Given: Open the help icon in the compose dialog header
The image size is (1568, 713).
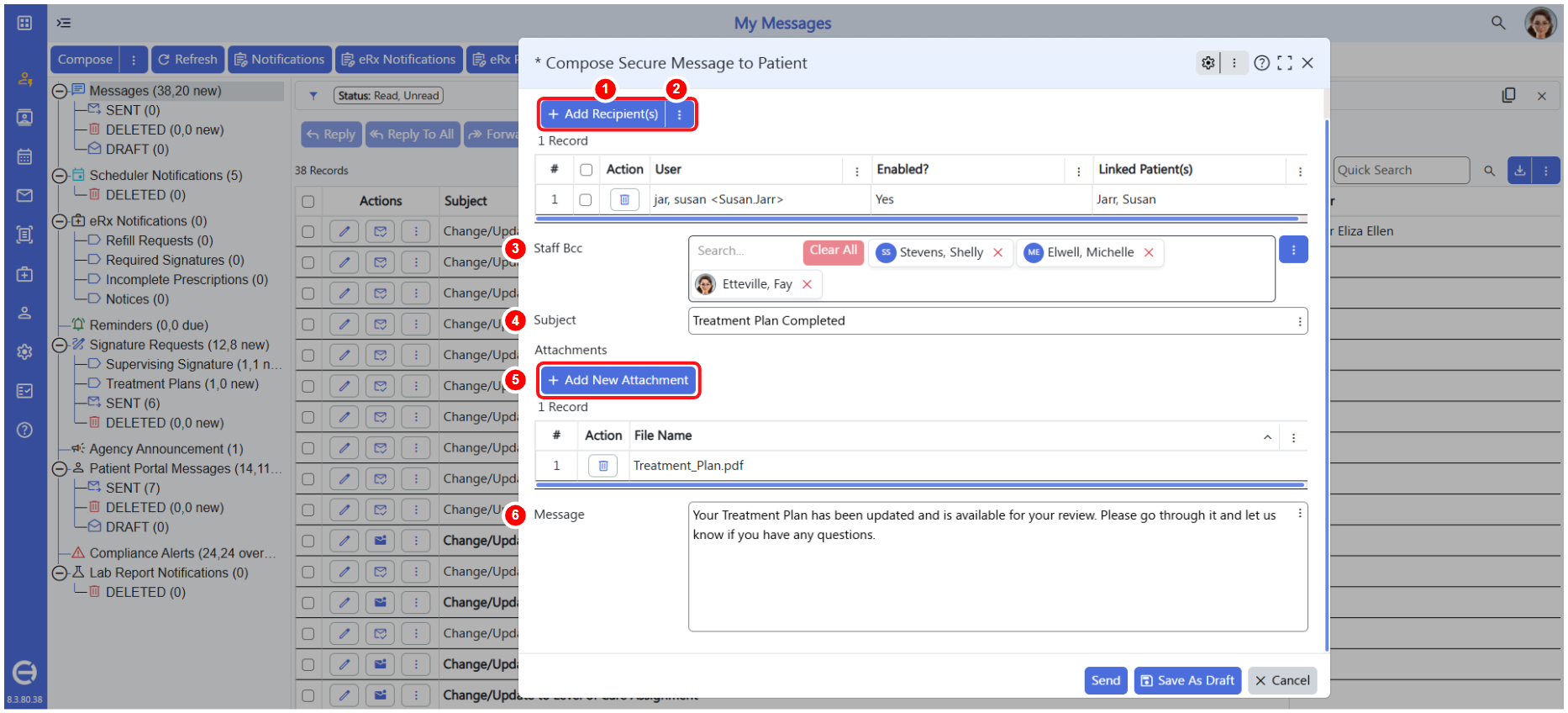Looking at the screenshot, I should coord(1261,63).
